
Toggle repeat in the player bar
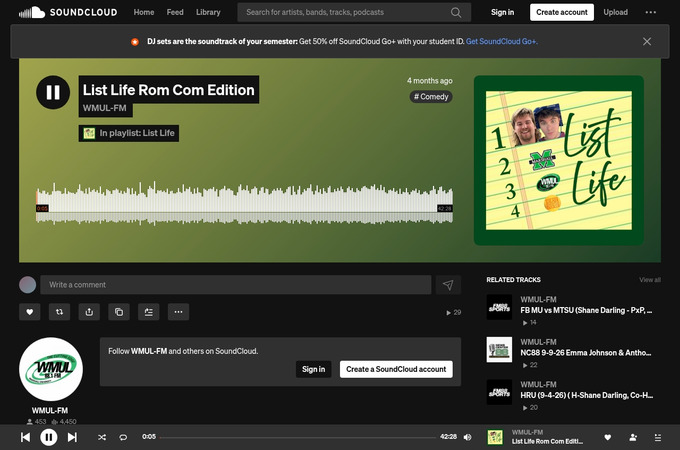(x=123, y=437)
